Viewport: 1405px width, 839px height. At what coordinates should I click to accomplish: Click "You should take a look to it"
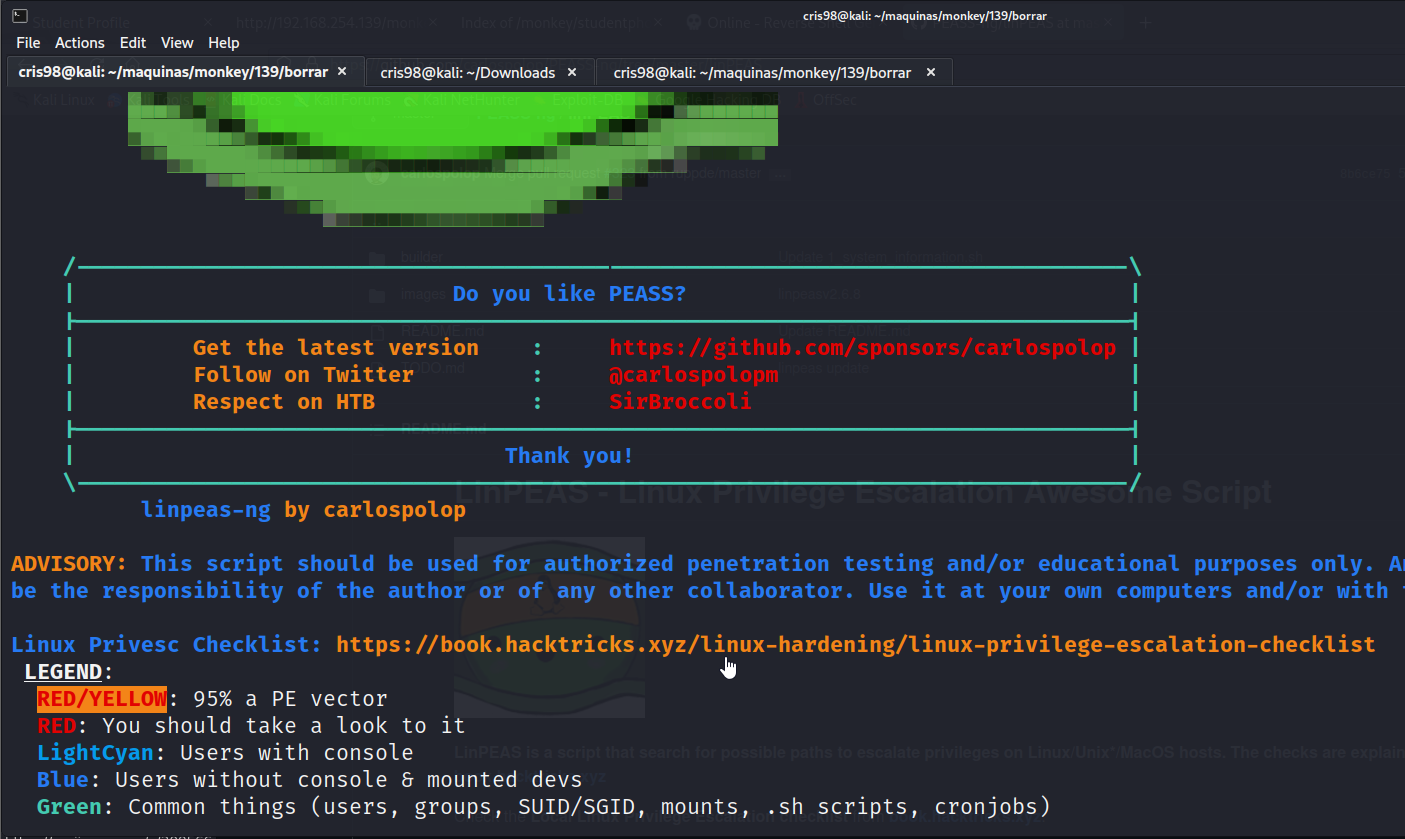[x=284, y=726]
